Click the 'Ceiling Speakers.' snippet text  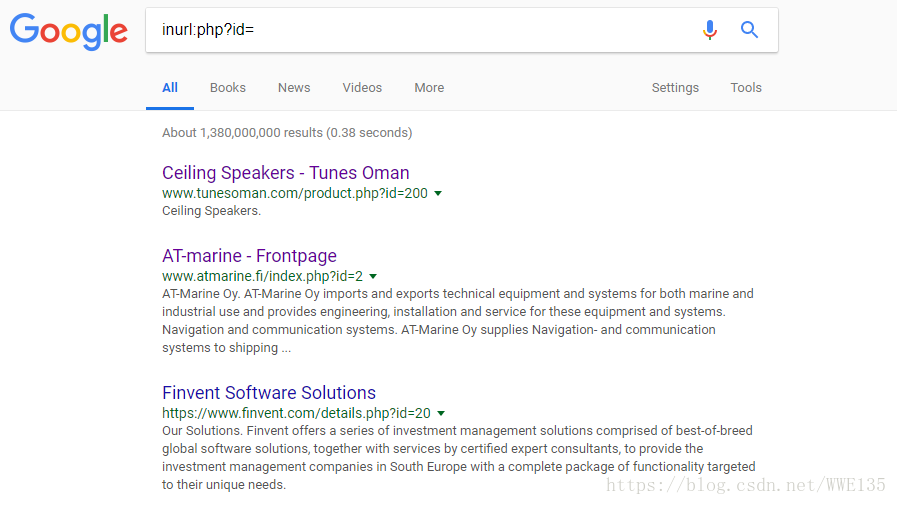211,210
